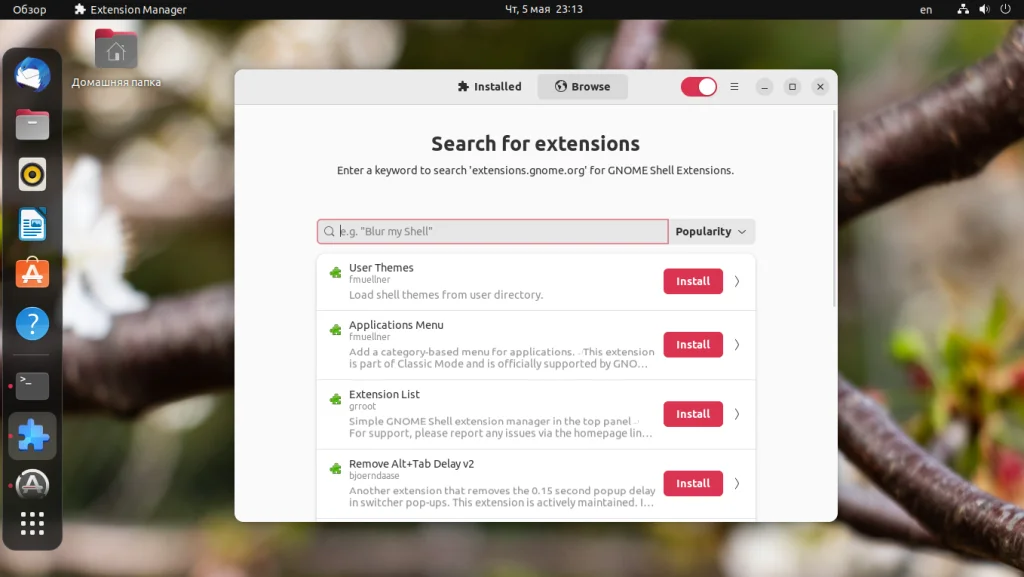
Task: Open the Обзор activities overview
Action: click(x=29, y=9)
